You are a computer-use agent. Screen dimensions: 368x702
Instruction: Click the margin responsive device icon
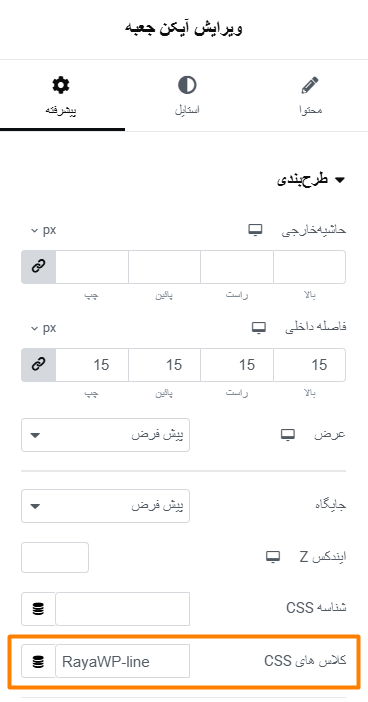[x=255, y=230]
